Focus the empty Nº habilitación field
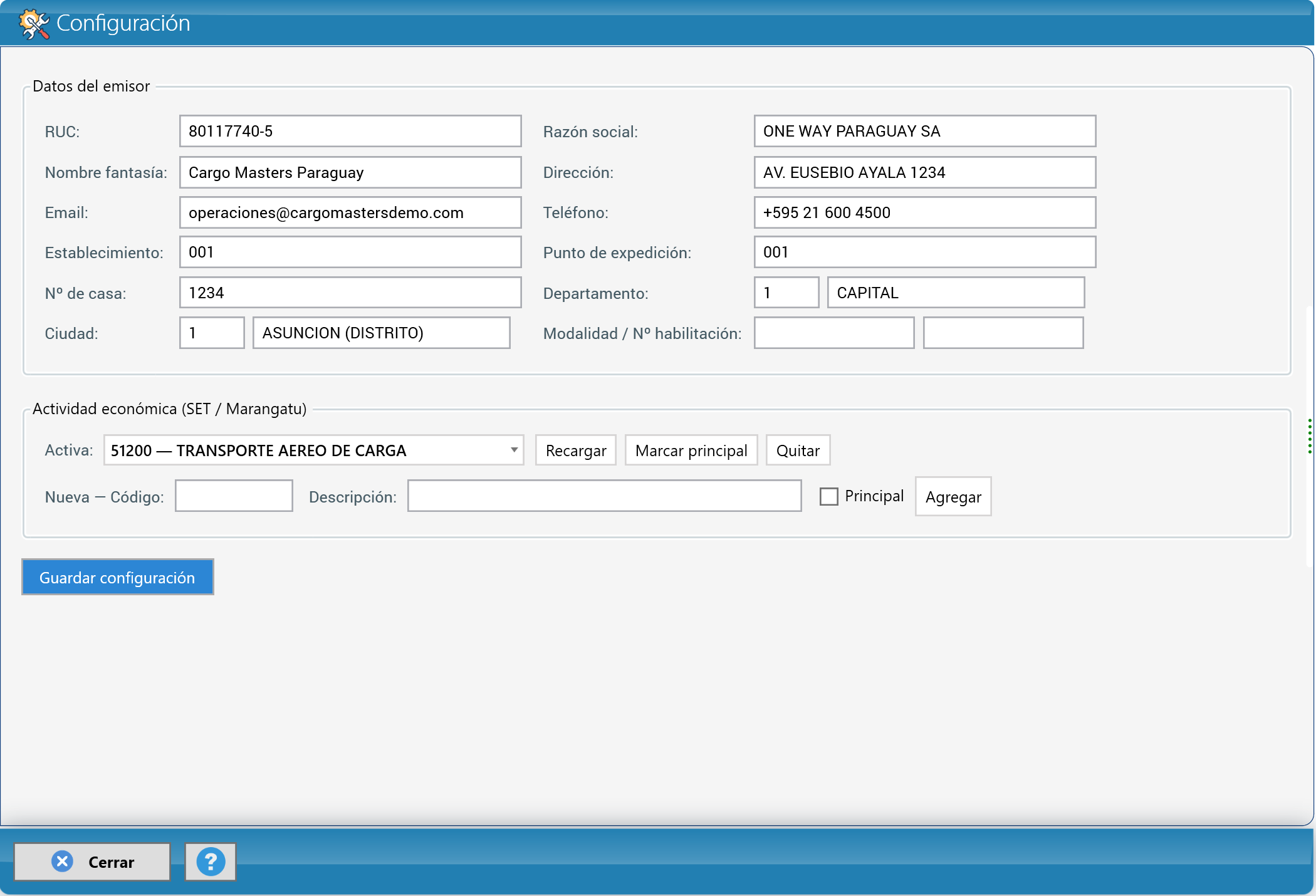This screenshot has width=1316, height=896. [x=1003, y=333]
